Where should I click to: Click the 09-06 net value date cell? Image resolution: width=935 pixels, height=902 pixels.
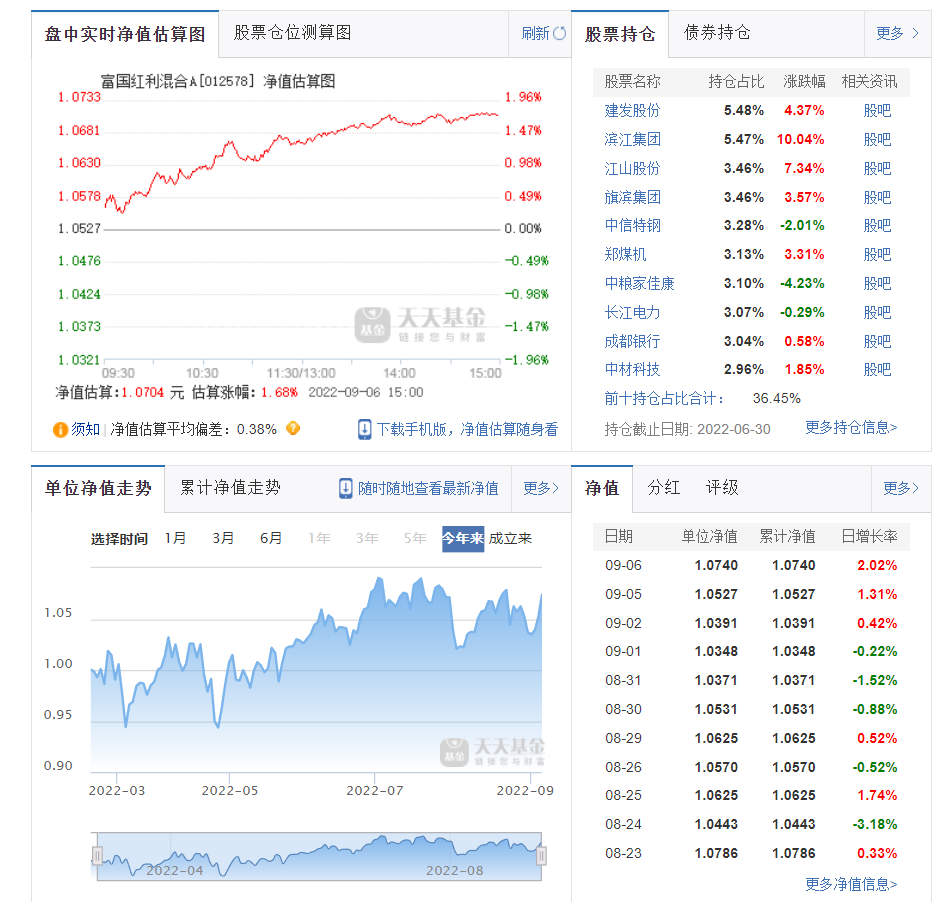tap(623, 565)
